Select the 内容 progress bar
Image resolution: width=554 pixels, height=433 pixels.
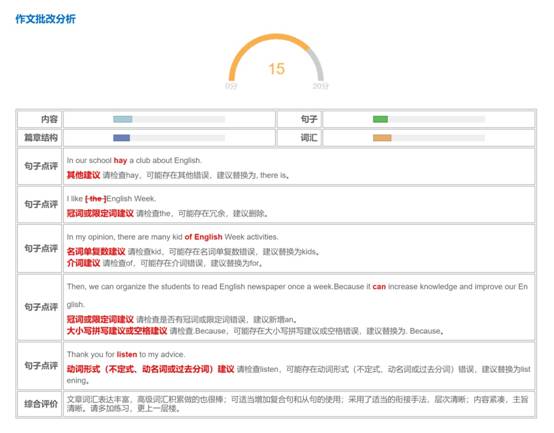169,119
